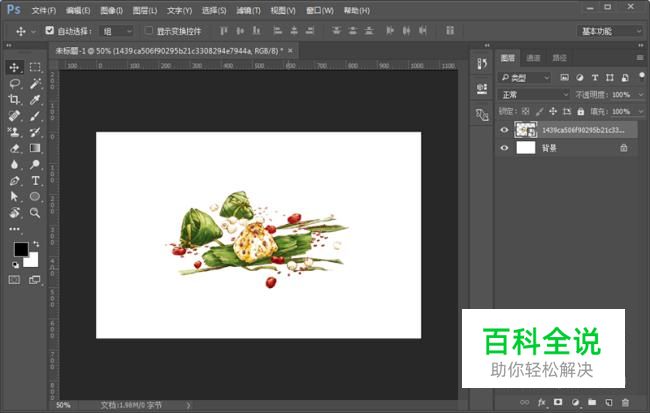The height and width of the screenshot is (413, 650).
Task: Click the delete layer trash icon
Action: click(x=625, y=402)
